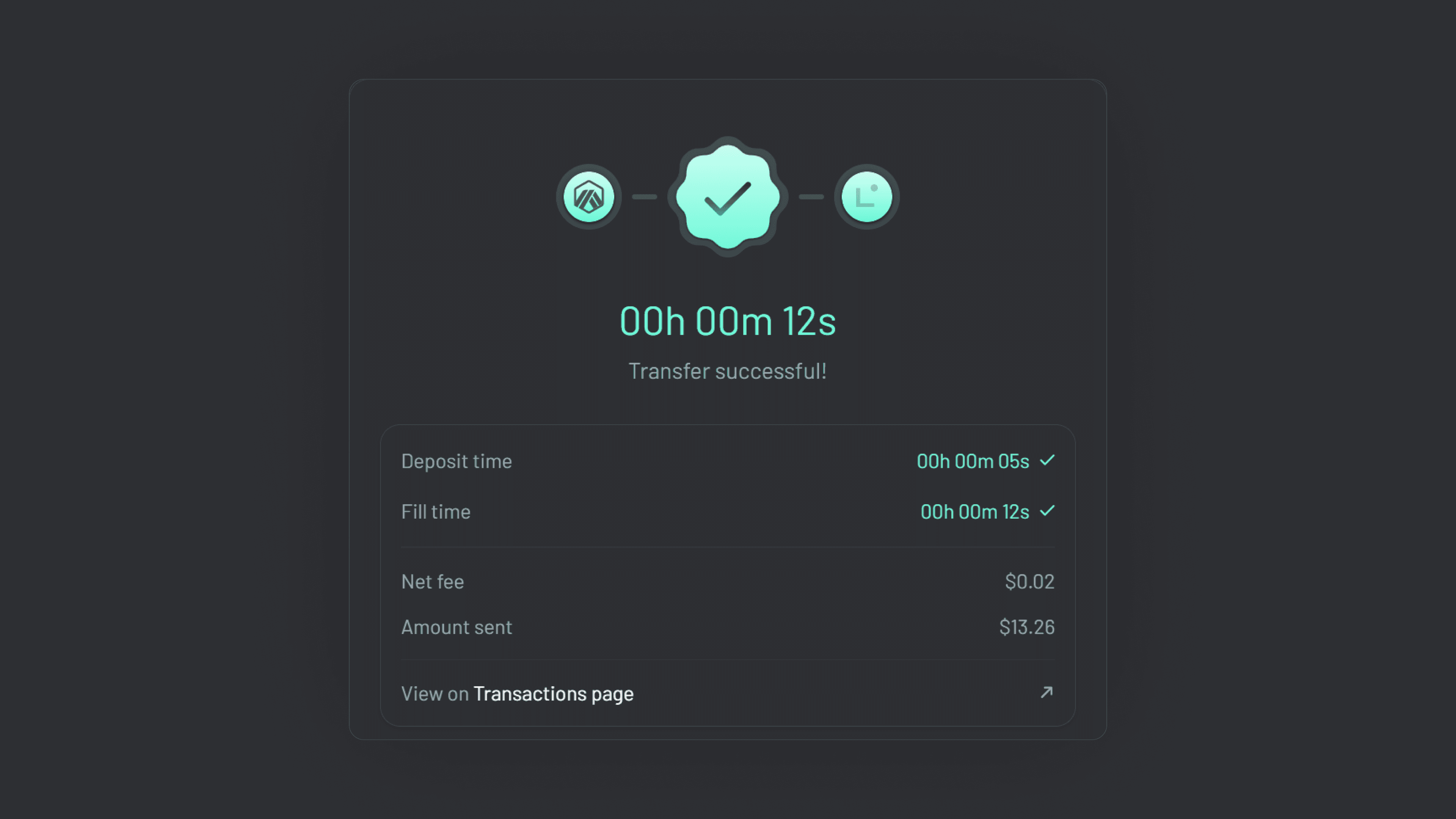The image size is (1456, 819).
Task: Select the Net fee value $0.02
Action: [x=1029, y=581]
